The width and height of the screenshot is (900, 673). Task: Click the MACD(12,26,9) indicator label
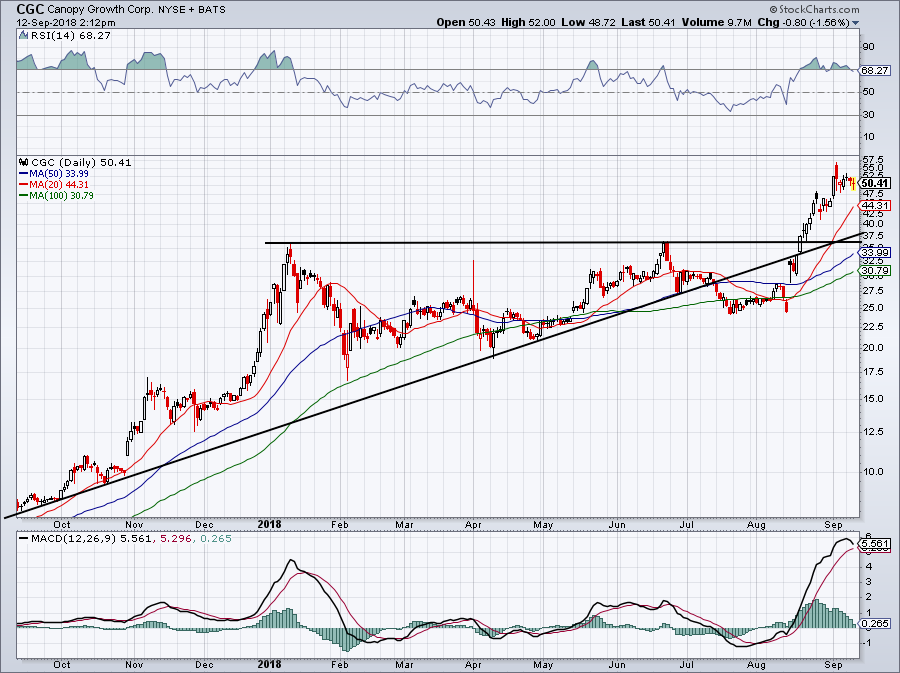[x=73, y=538]
